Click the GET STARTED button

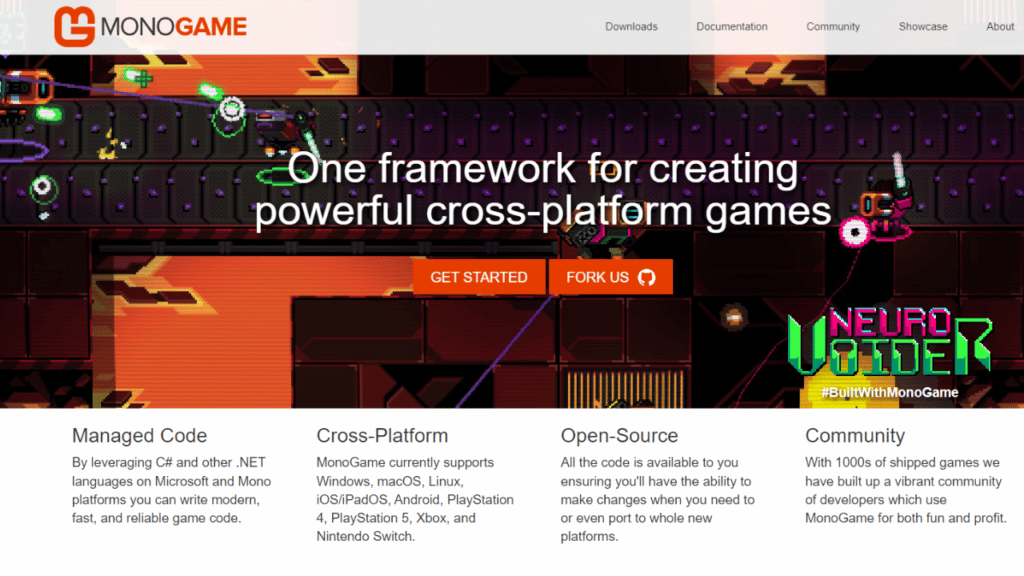tap(479, 277)
